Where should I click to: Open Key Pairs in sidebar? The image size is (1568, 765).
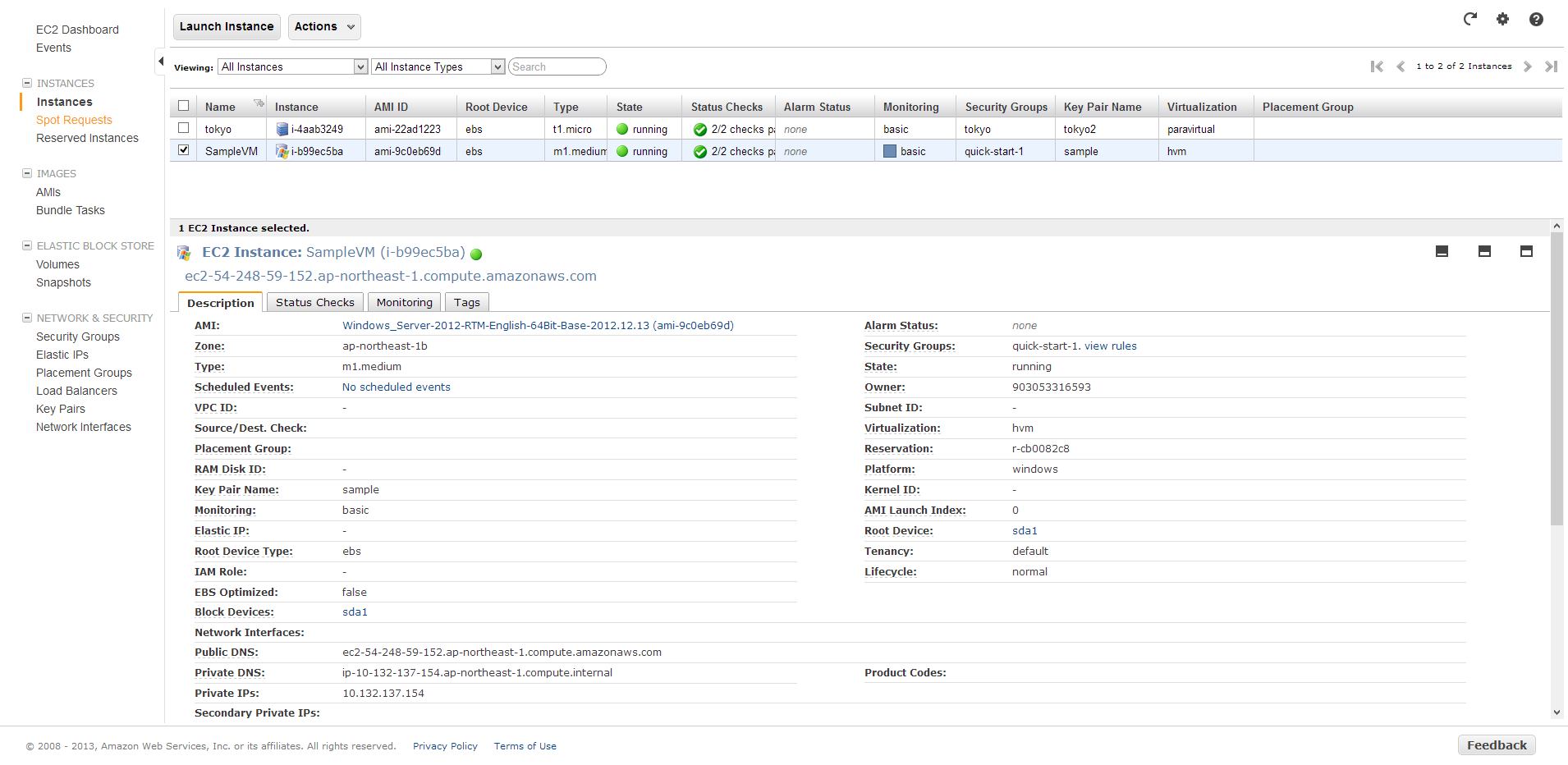[x=61, y=409]
